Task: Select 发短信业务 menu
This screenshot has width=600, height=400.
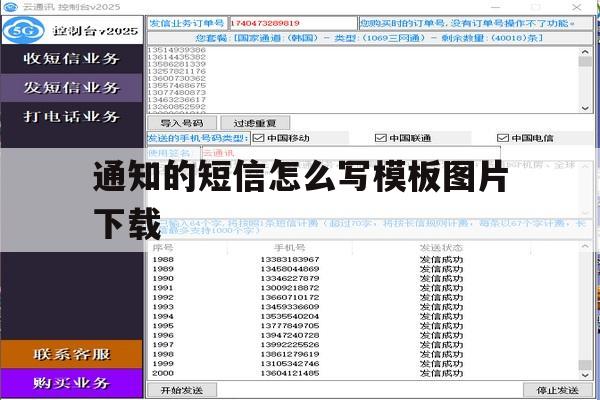Action: pos(72,88)
